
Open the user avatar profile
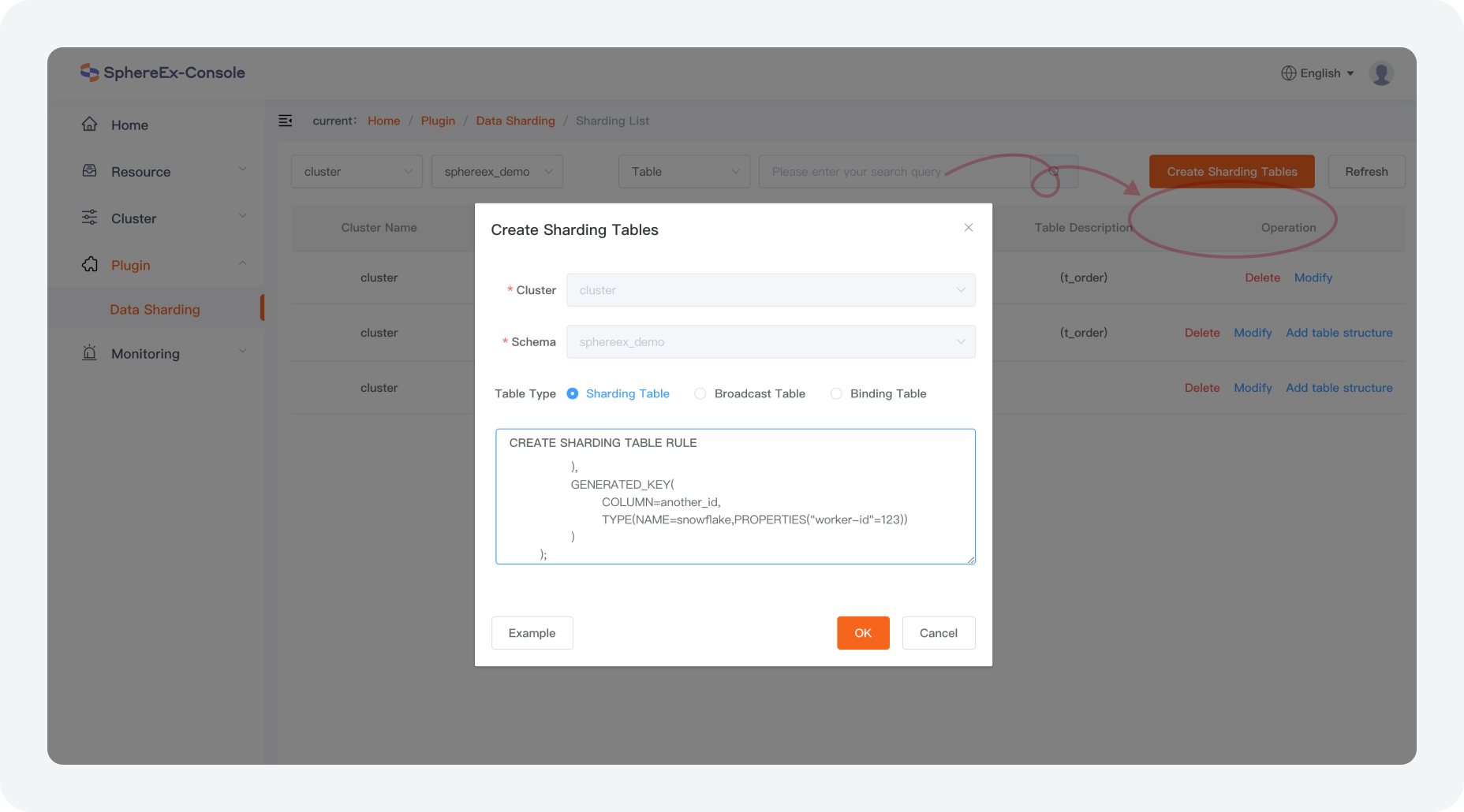[1381, 73]
